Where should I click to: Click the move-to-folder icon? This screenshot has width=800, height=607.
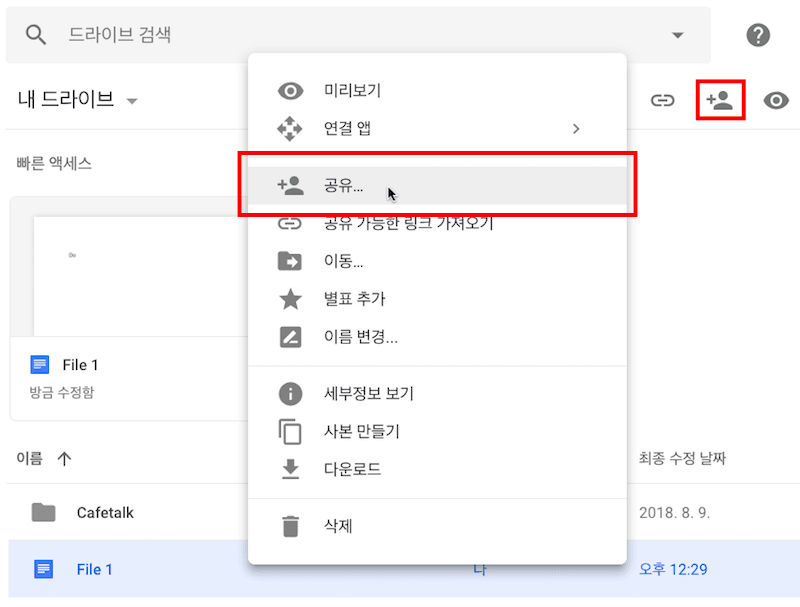pyautogui.click(x=290, y=261)
